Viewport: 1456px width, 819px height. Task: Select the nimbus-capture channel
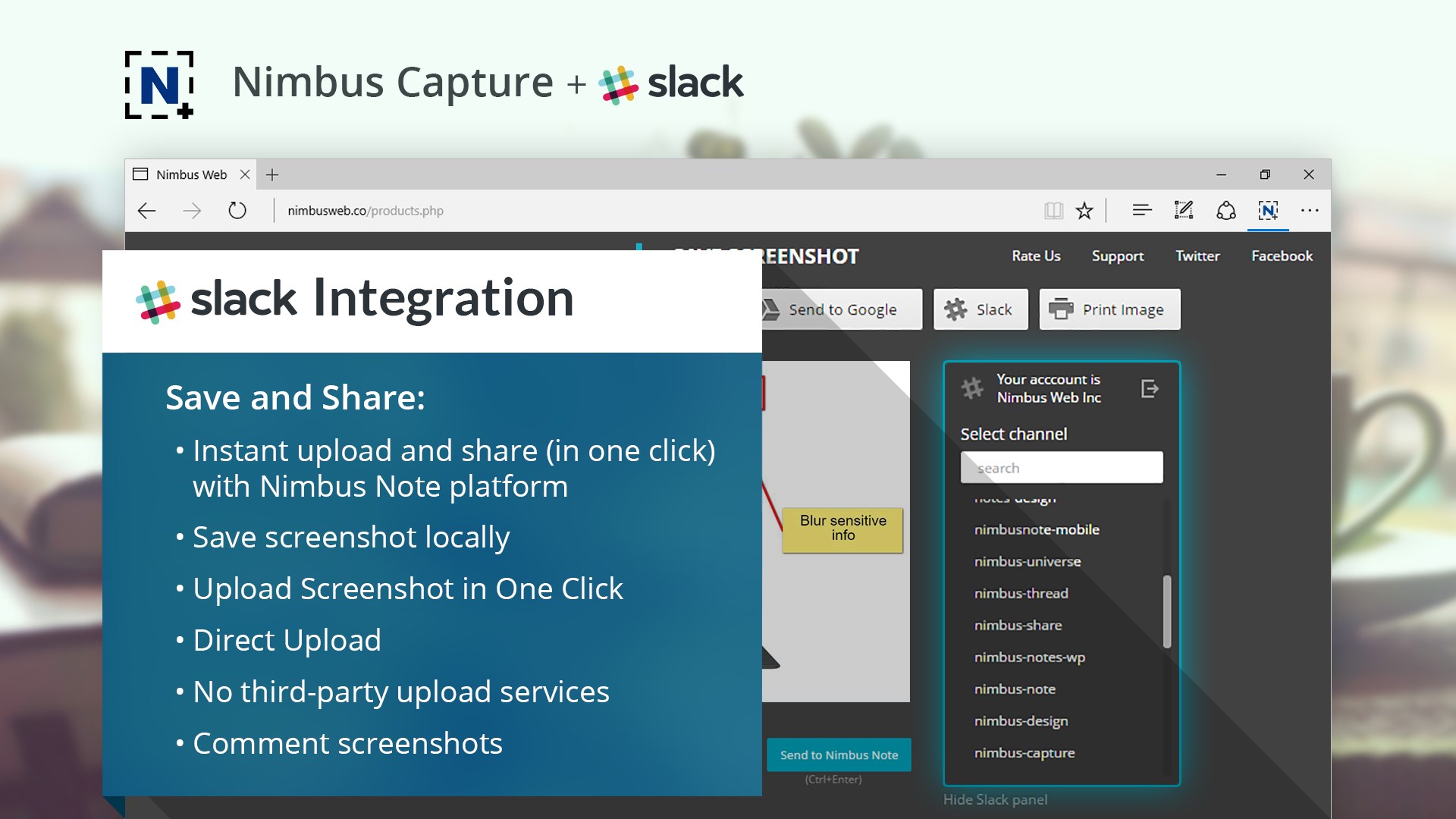[1025, 753]
